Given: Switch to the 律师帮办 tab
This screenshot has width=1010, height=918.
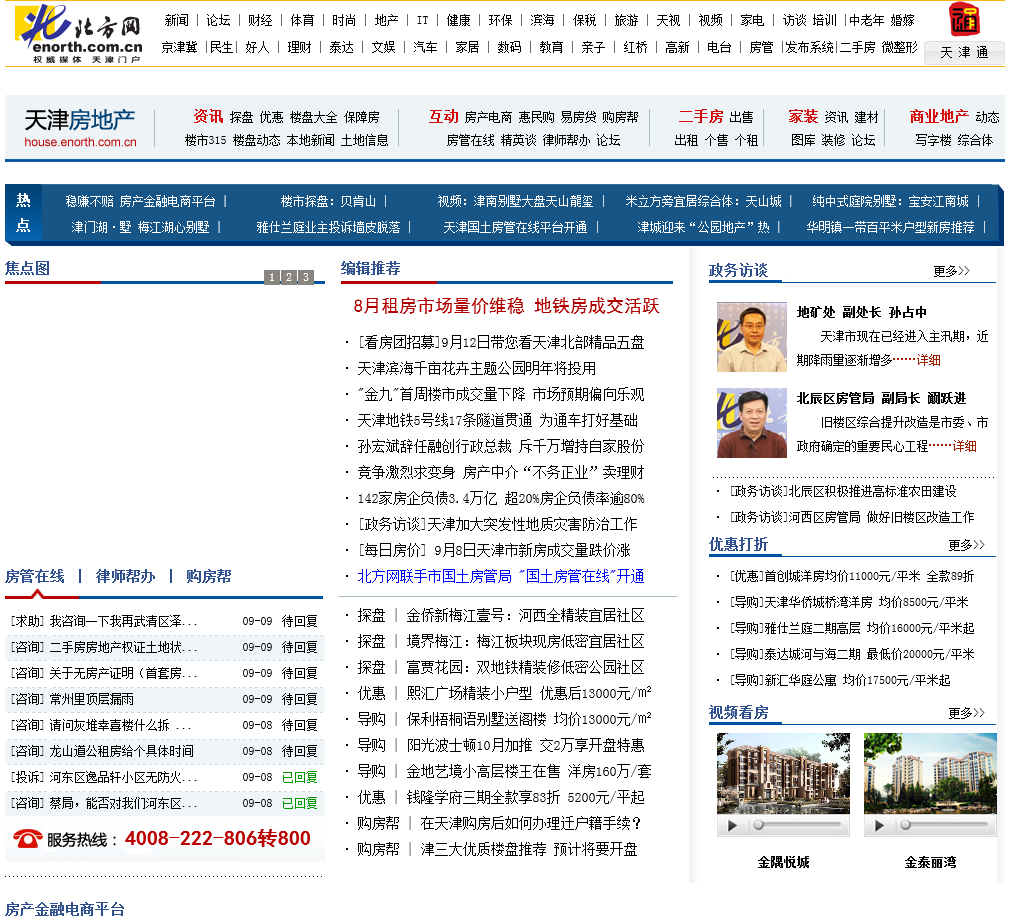Looking at the screenshot, I should (x=126, y=576).
